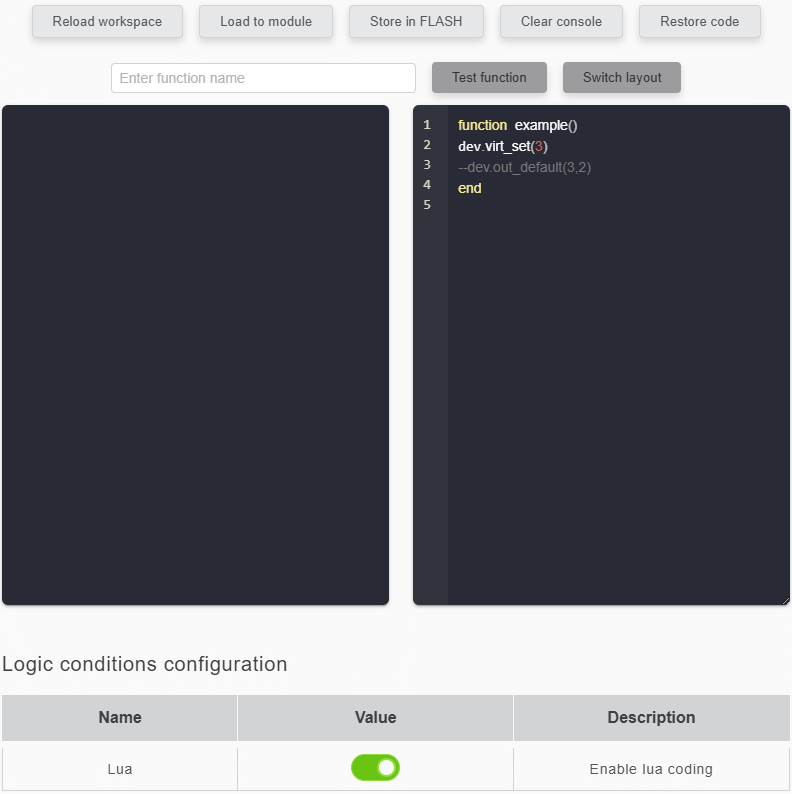Click the Description column header
The height and width of the screenshot is (794, 792).
click(651, 718)
